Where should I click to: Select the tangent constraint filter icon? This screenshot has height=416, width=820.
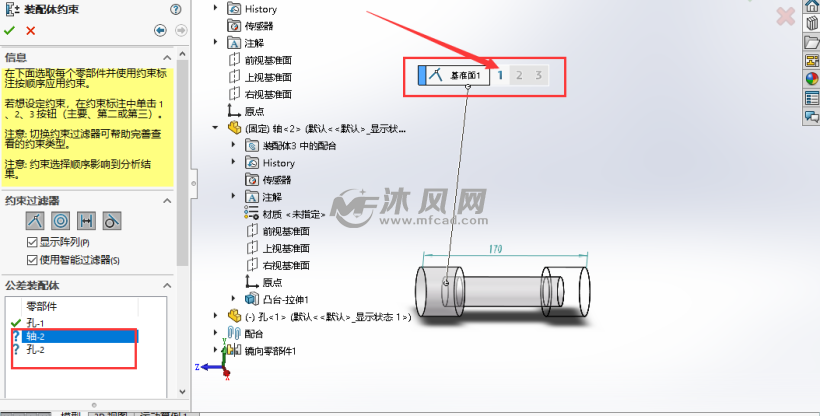pyautogui.click(x=112, y=221)
